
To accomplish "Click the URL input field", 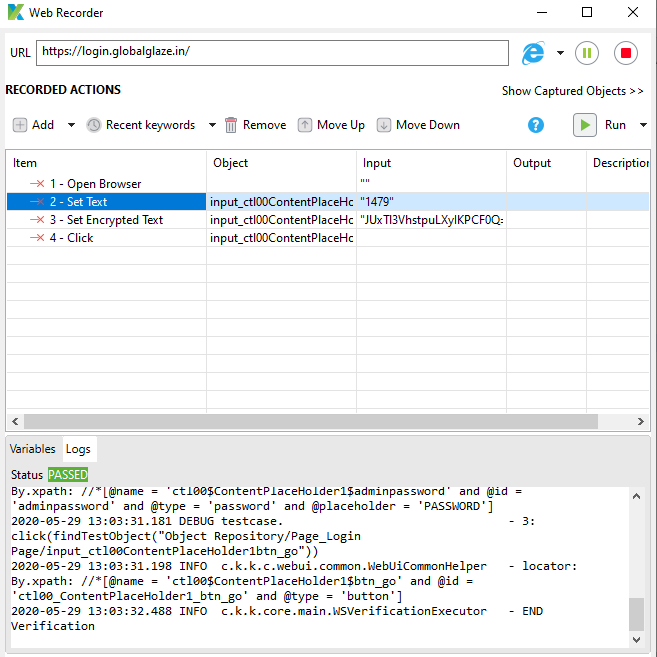I will tap(272, 53).
